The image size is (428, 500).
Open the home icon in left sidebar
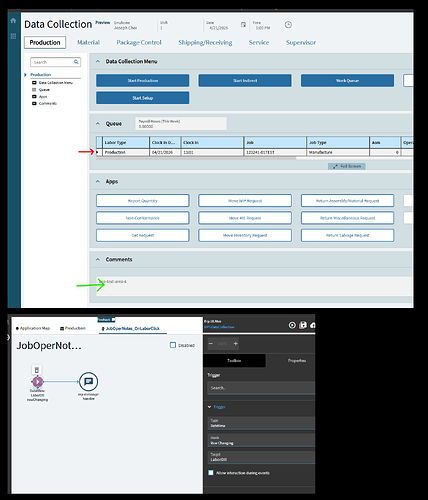coord(13,21)
